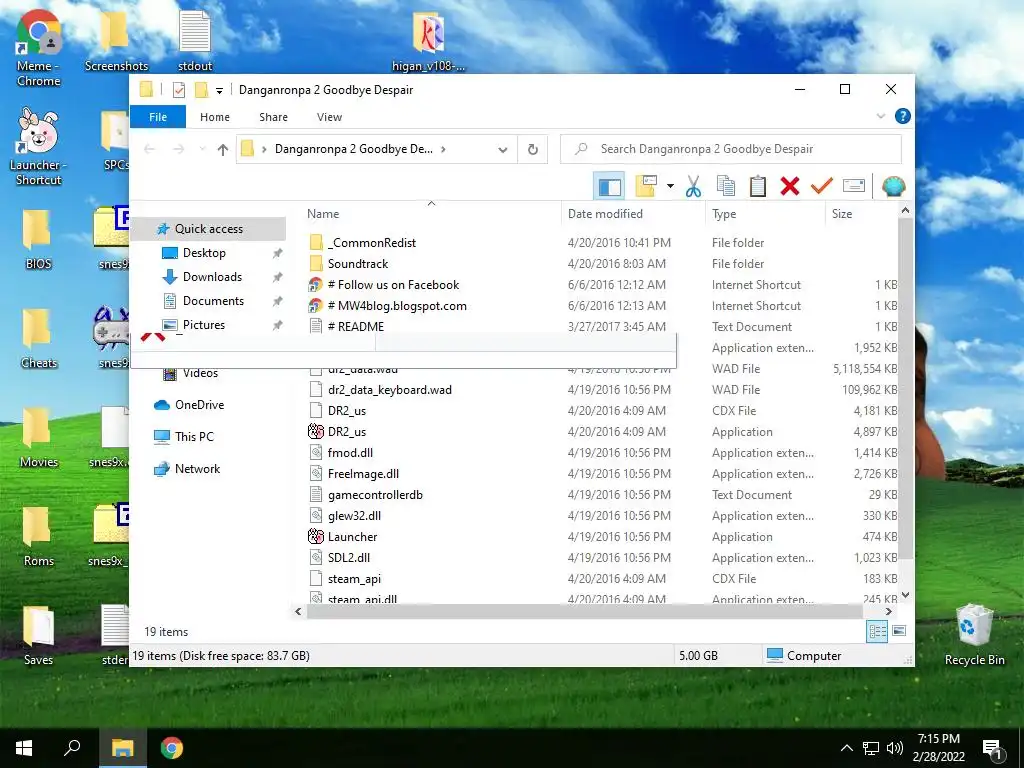Screen dimensions: 1024x768
Task: Select Downloads in navigation pane
Action: click(212, 277)
